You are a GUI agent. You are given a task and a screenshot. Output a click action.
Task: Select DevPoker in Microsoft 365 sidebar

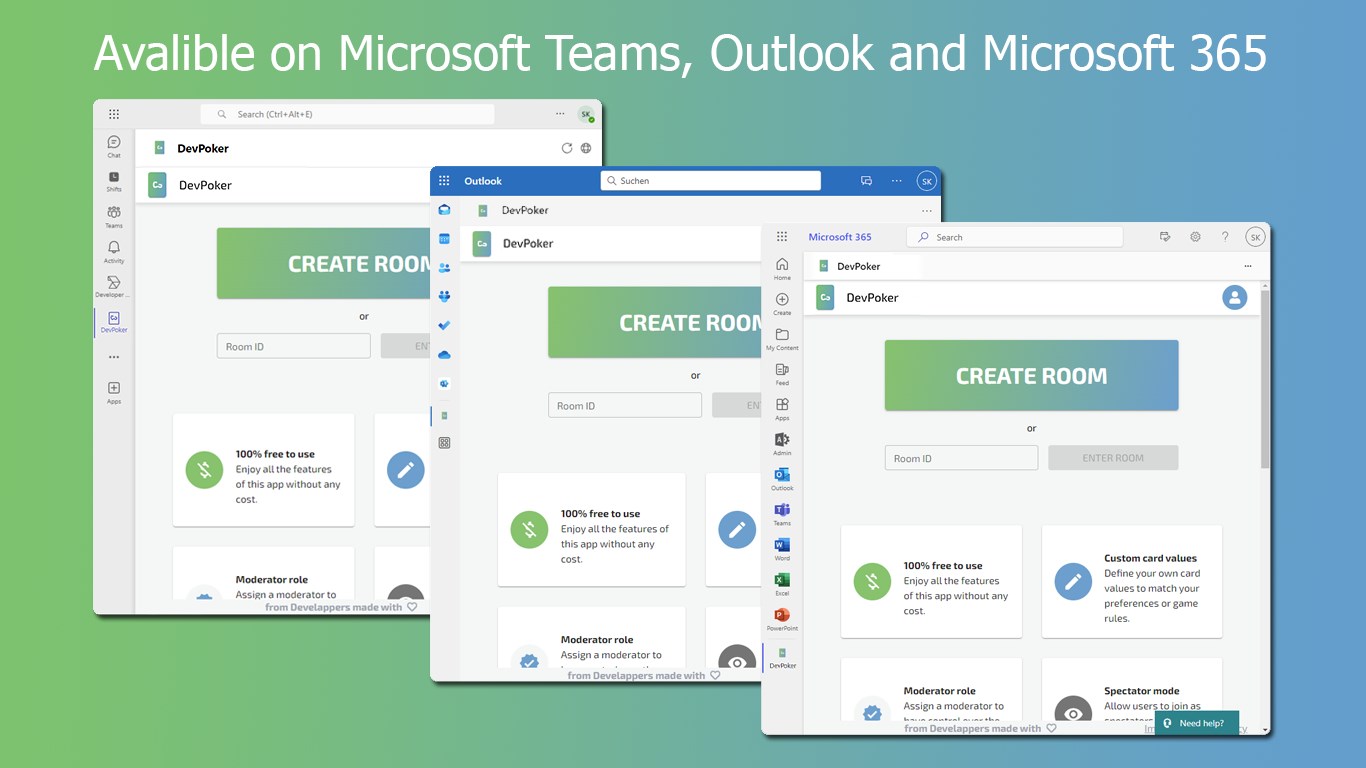tap(782, 657)
